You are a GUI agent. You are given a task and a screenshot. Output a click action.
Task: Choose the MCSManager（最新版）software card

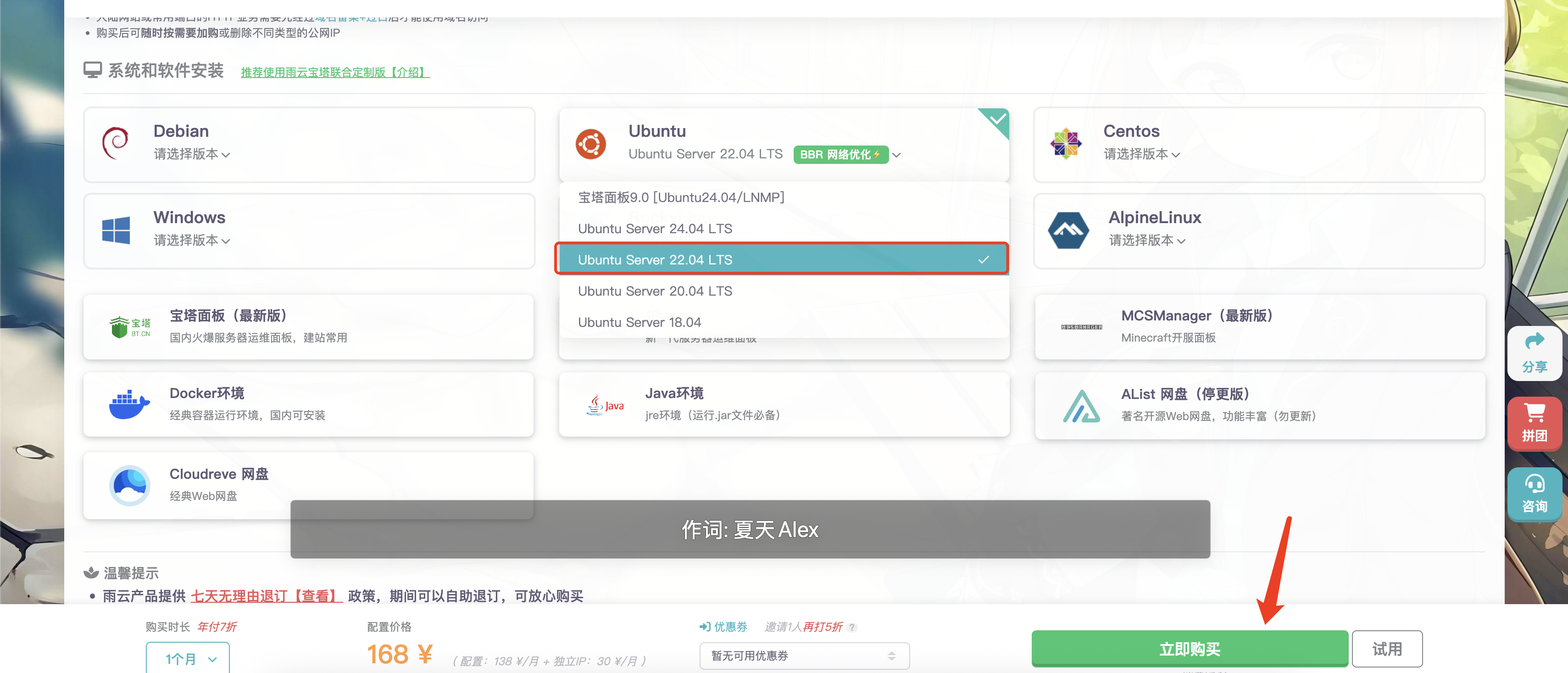click(x=1259, y=327)
